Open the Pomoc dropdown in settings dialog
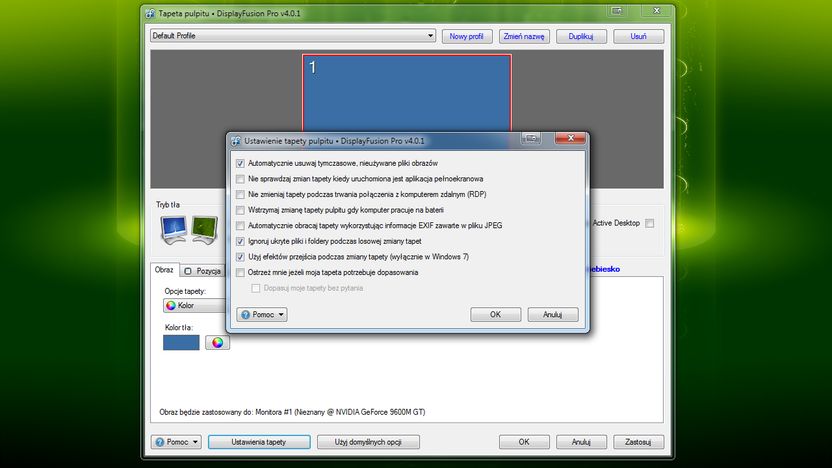Viewport: 832px width, 468px height. tap(262, 315)
